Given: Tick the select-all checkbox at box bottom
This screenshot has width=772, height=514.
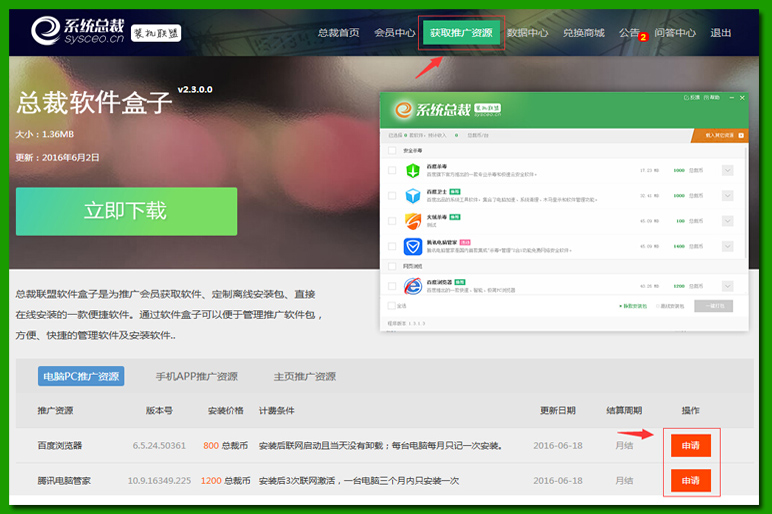Looking at the screenshot, I should pyautogui.click(x=392, y=306).
